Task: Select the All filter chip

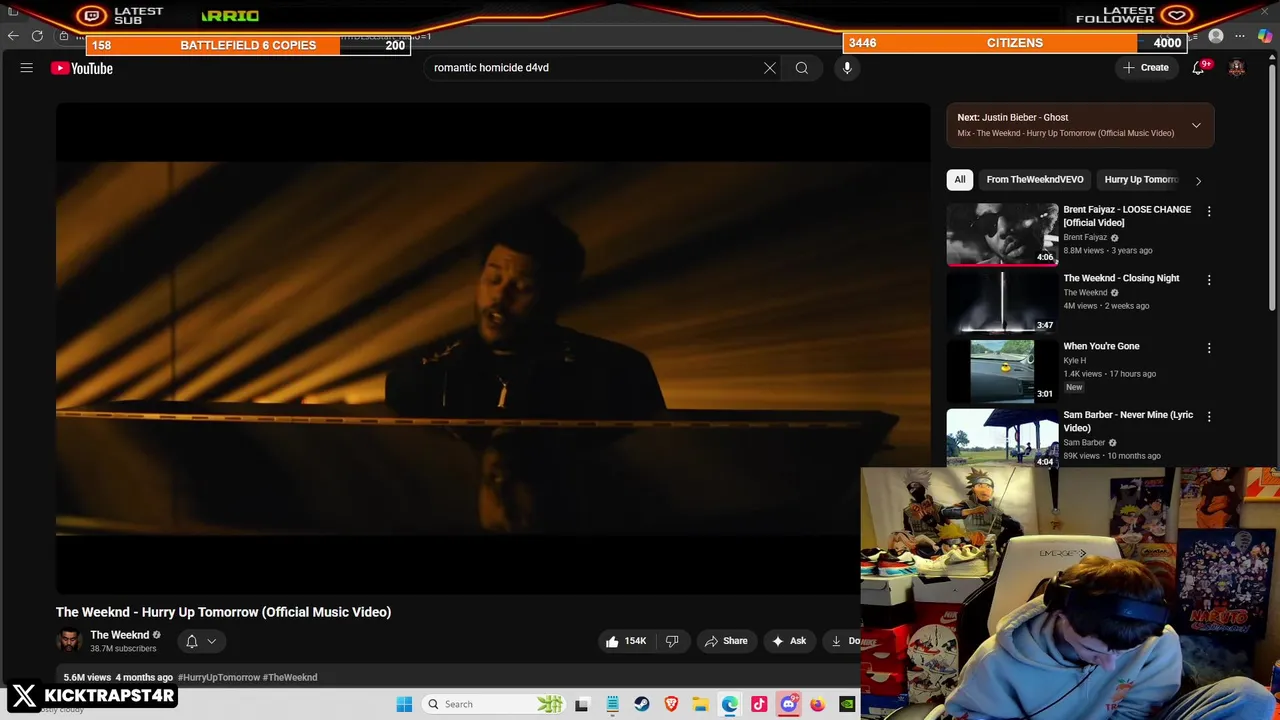Action: tap(960, 180)
